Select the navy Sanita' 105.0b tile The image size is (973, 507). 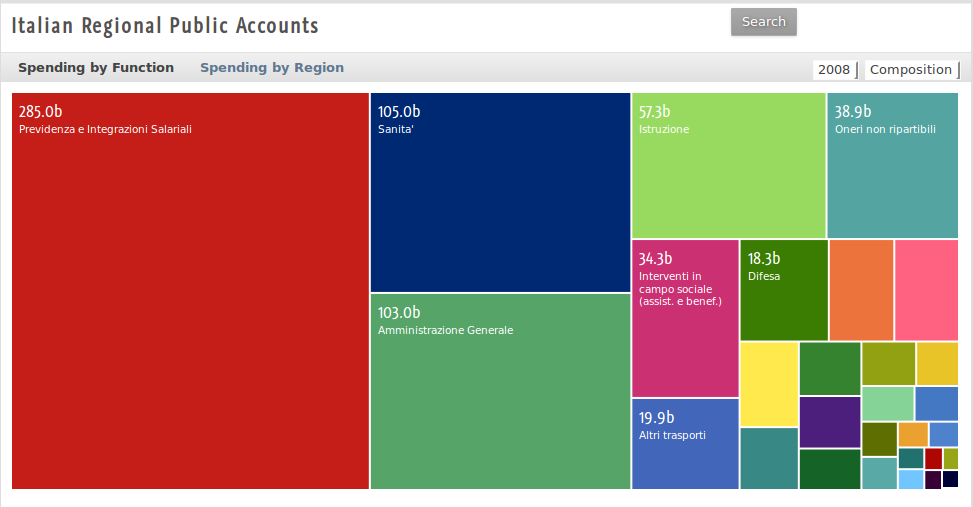(500, 192)
